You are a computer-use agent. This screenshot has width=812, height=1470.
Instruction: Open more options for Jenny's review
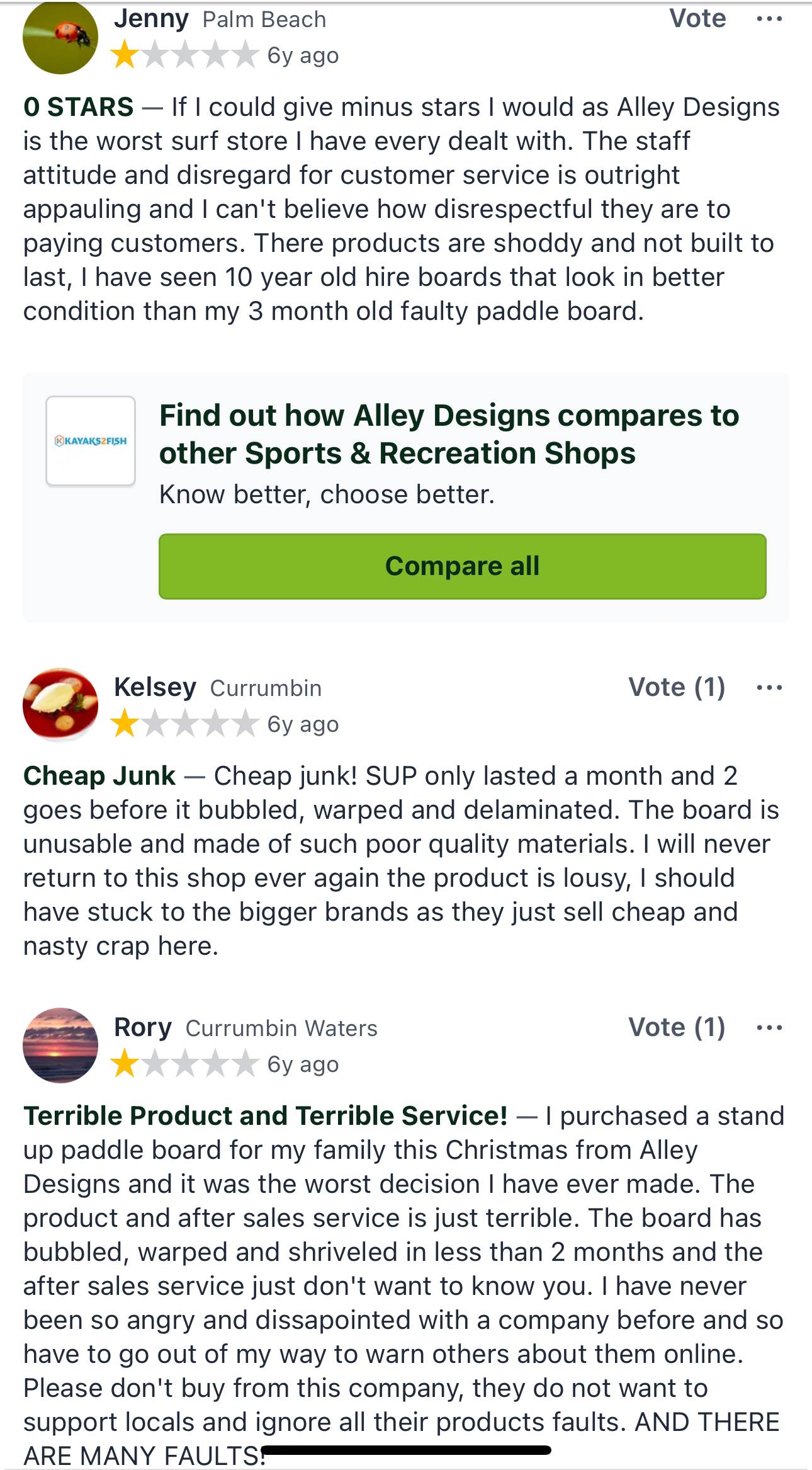pos(769,19)
